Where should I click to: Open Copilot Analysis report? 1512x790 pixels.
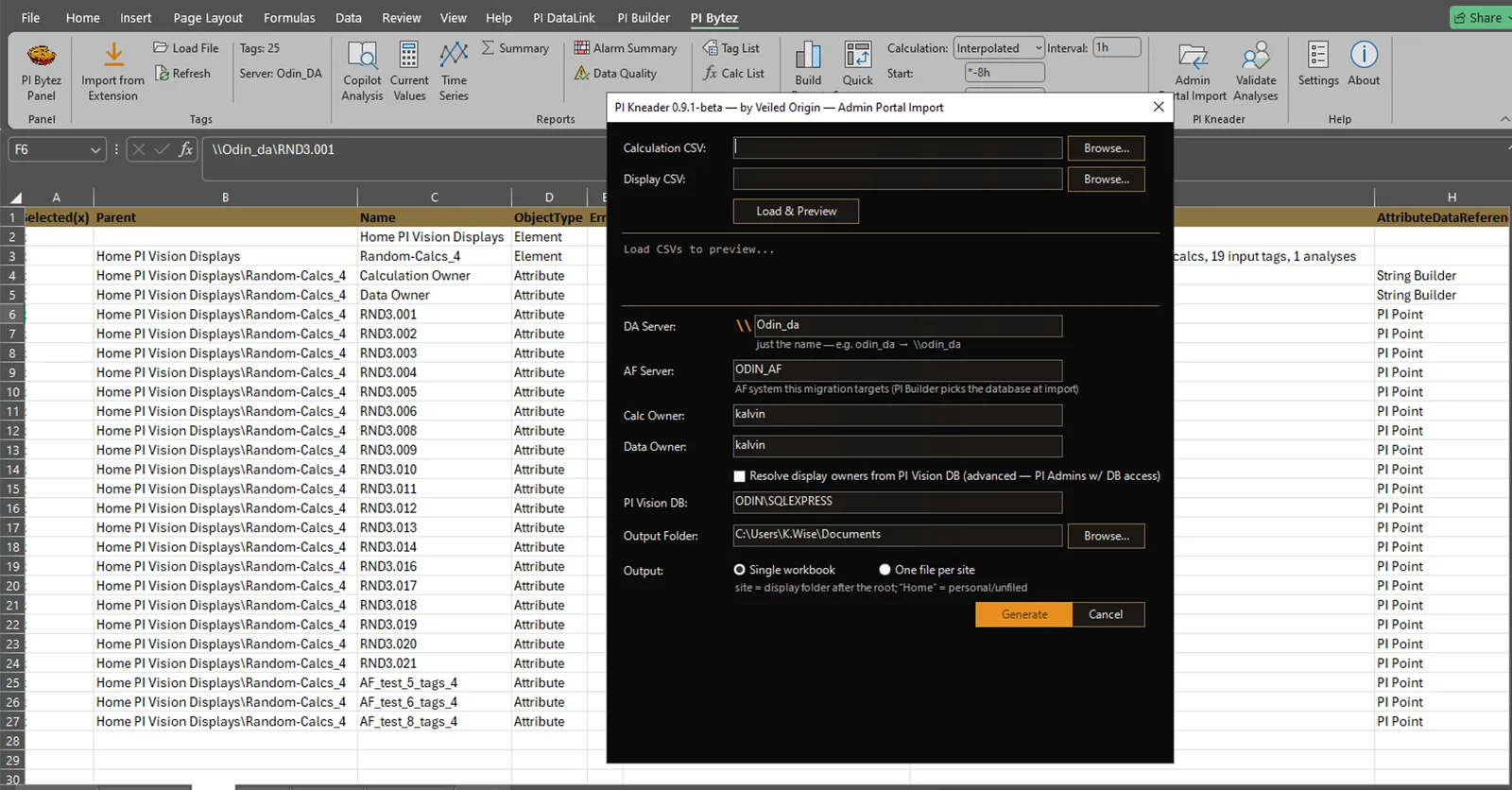tap(362, 72)
